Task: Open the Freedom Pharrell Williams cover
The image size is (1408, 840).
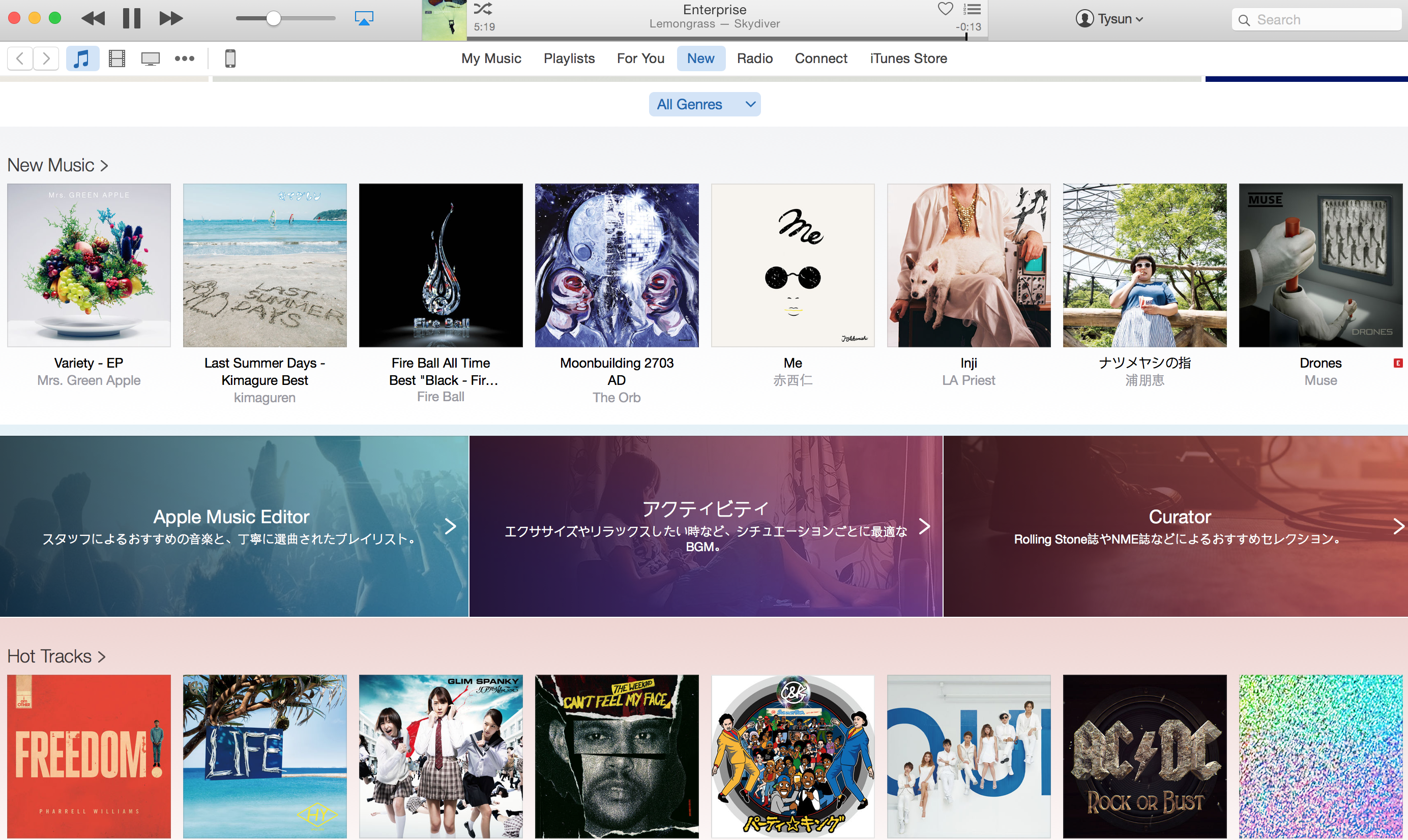Action: tap(89, 756)
